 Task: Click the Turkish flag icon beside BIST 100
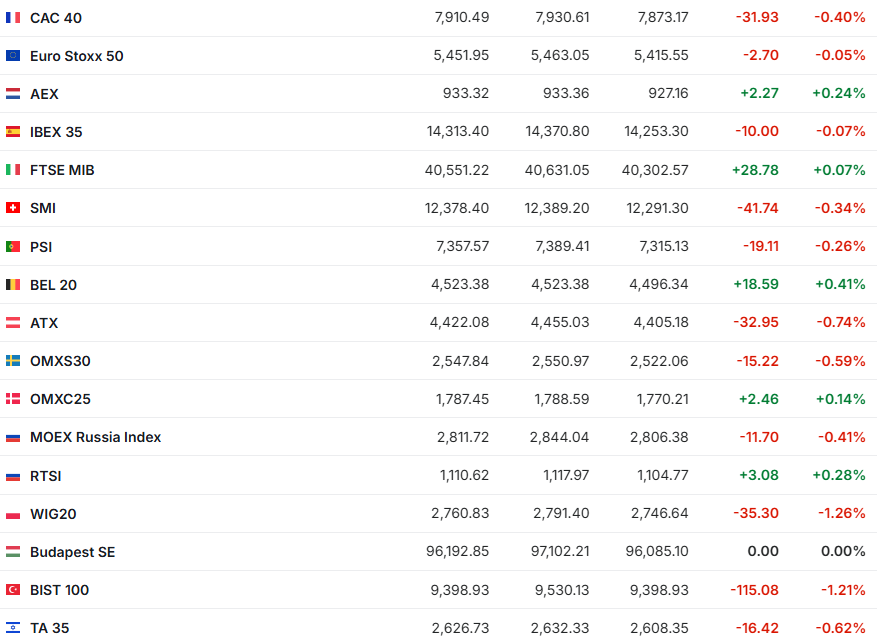point(13,590)
